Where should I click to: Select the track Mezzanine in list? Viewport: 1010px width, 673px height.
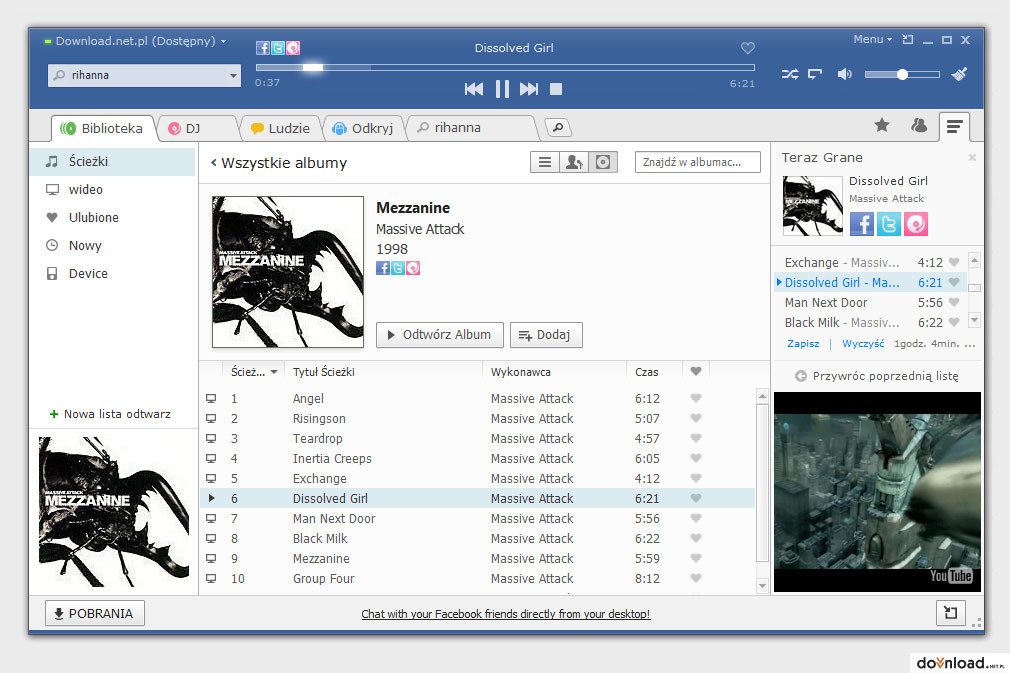(479, 558)
